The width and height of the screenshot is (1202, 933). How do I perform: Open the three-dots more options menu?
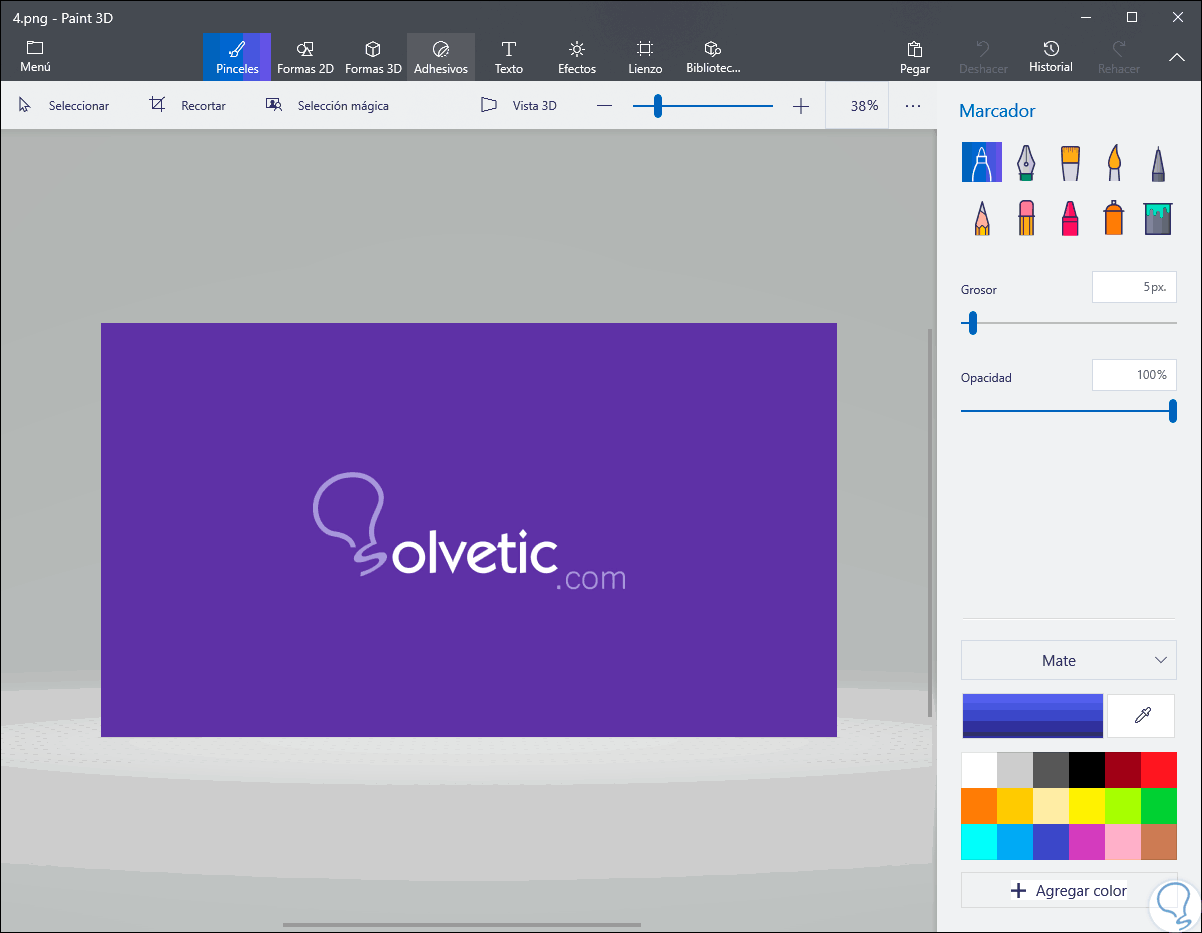pyautogui.click(x=912, y=105)
